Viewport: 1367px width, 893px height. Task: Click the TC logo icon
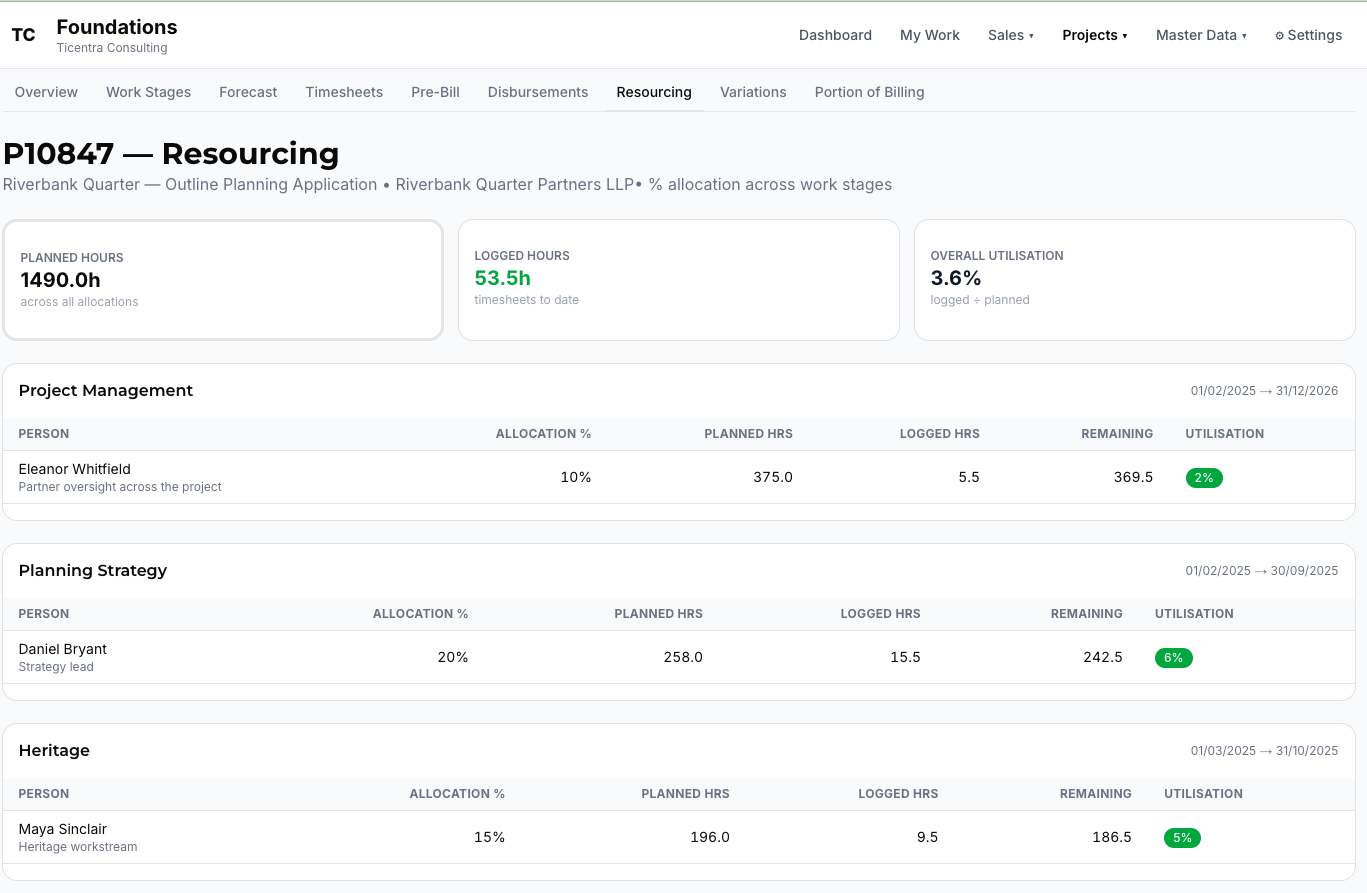pyautogui.click(x=23, y=35)
